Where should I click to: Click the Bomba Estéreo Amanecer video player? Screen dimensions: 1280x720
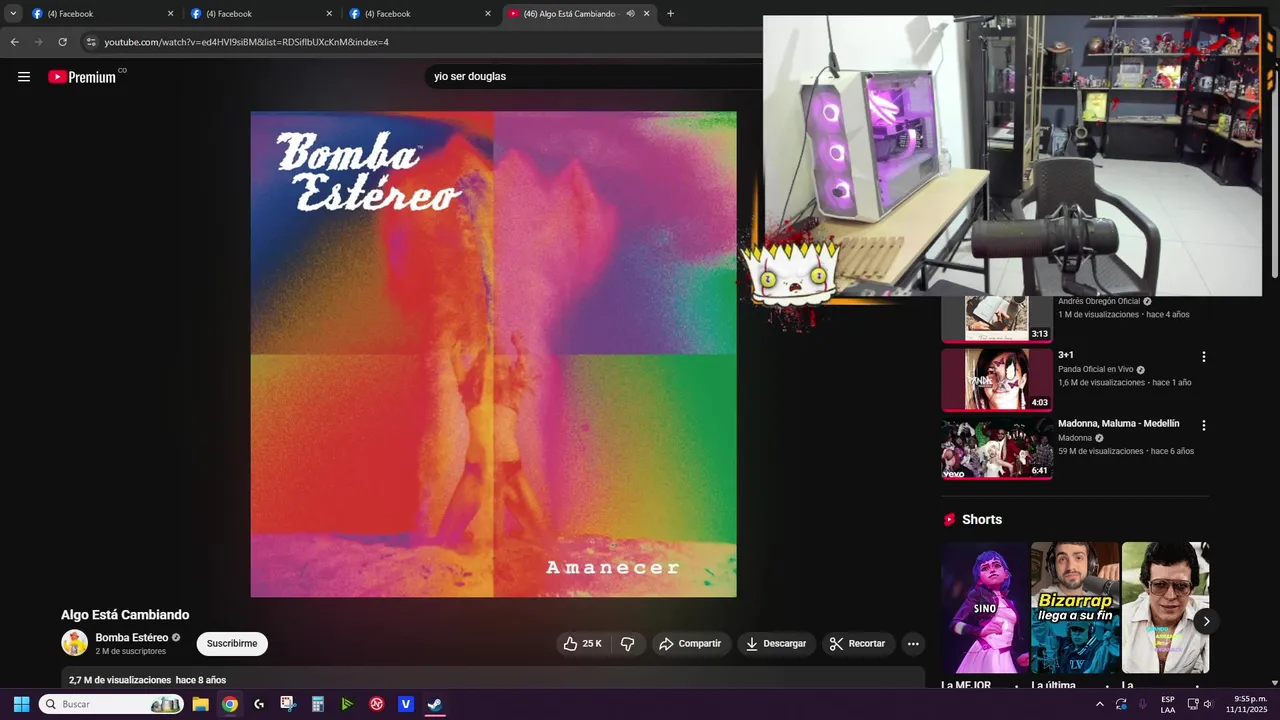(493, 354)
